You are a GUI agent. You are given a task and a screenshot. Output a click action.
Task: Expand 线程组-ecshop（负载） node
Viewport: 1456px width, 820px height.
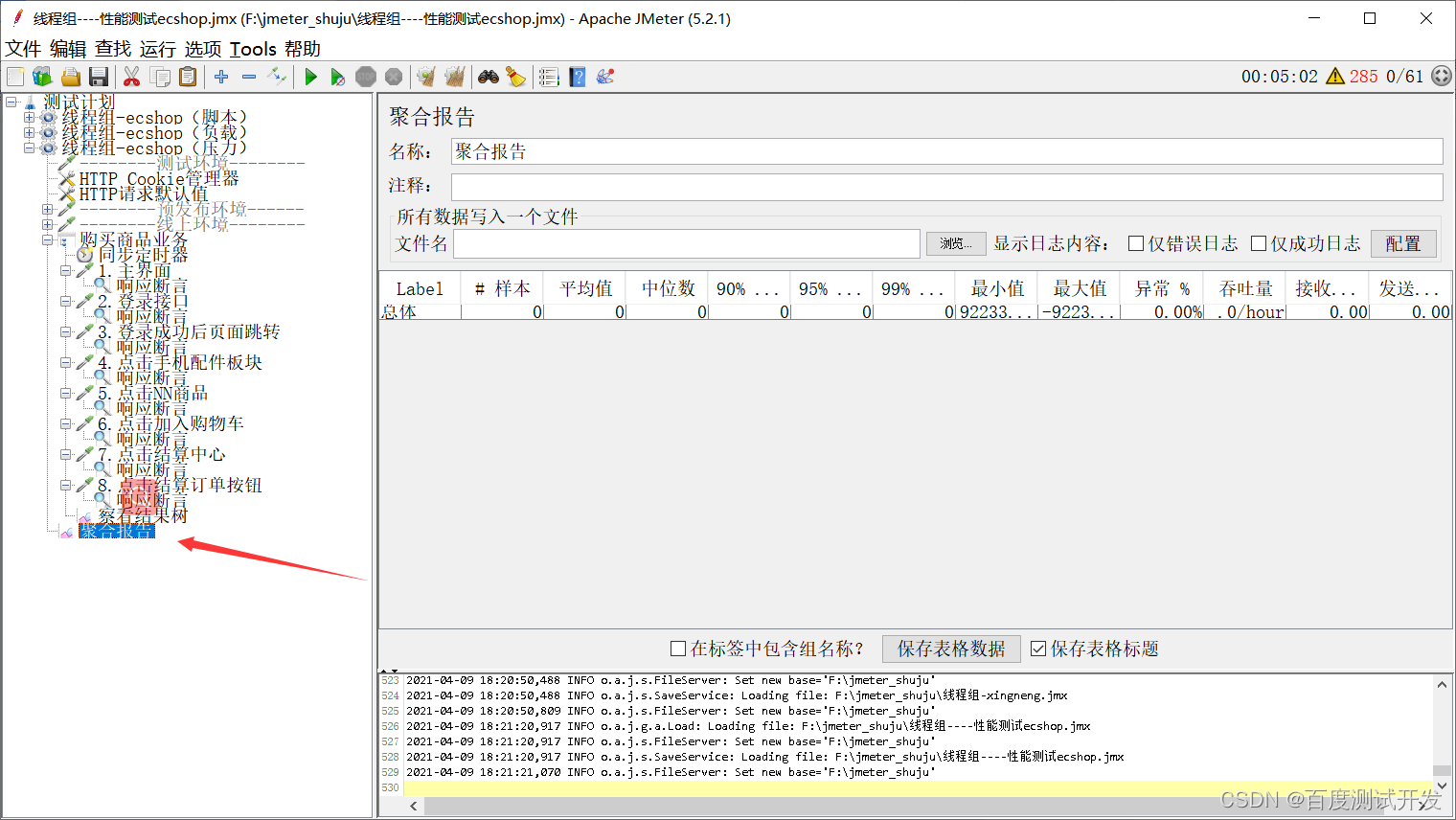29,133
